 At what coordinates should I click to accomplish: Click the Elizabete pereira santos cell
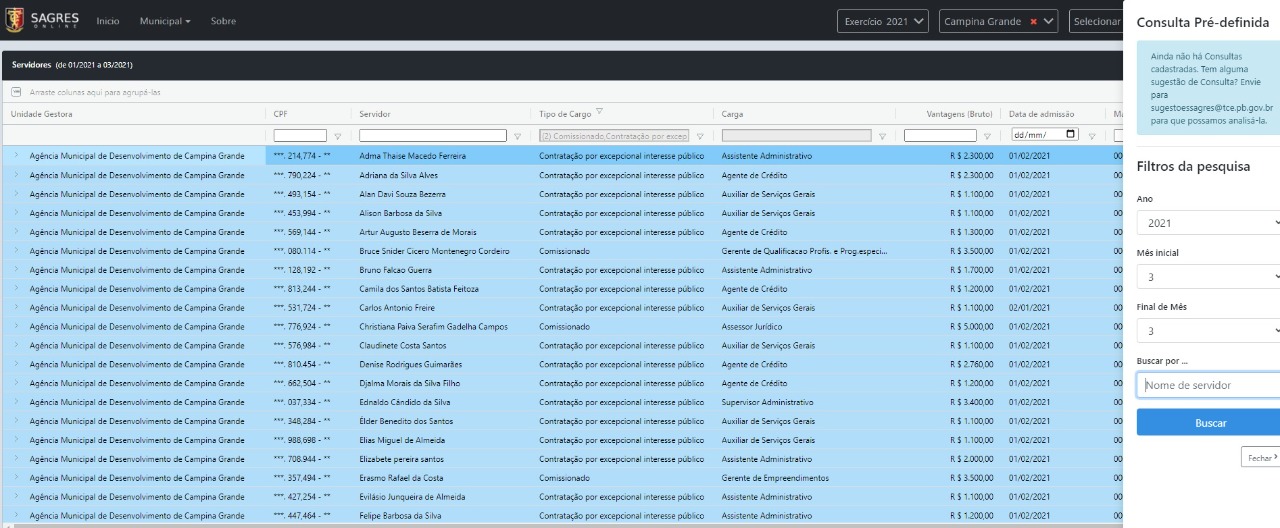442,459
